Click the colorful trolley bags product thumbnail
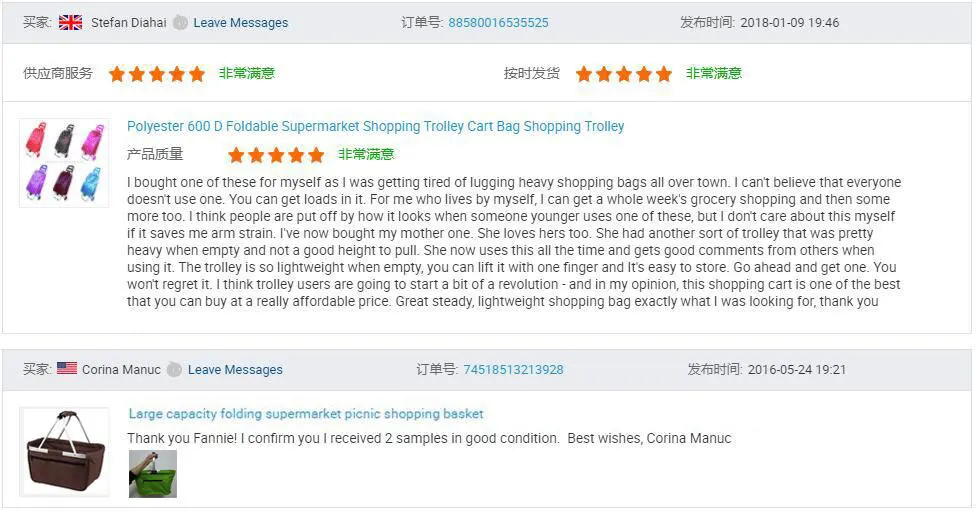 click(64, 163)
